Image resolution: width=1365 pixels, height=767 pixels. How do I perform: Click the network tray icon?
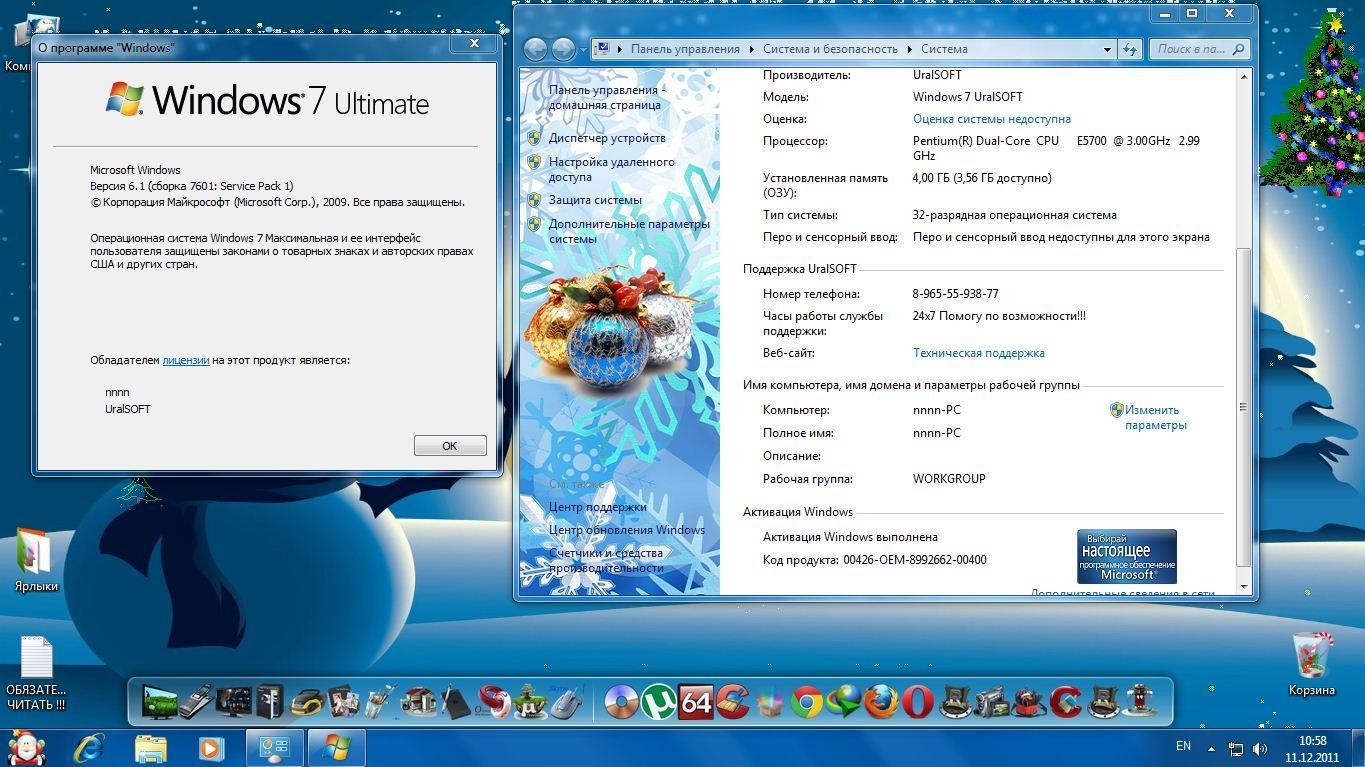(x=1236, y=748)
